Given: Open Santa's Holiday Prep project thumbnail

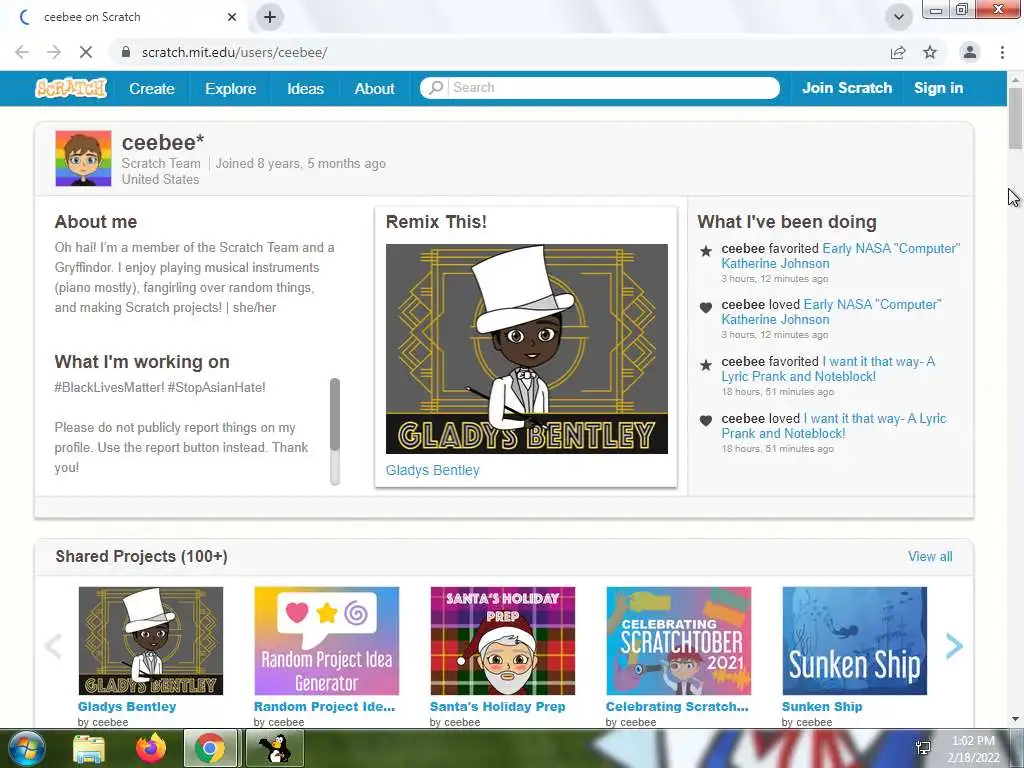Looking at the screenshot, I should [503, 641].
